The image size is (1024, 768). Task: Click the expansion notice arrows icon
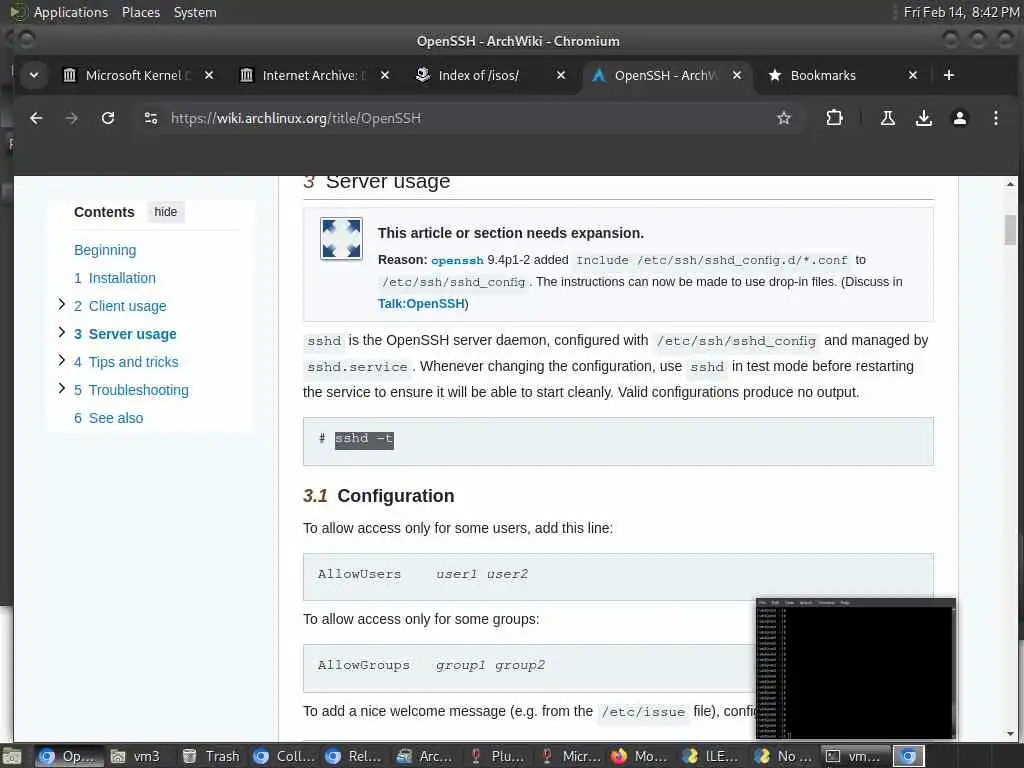pos(342,238)
